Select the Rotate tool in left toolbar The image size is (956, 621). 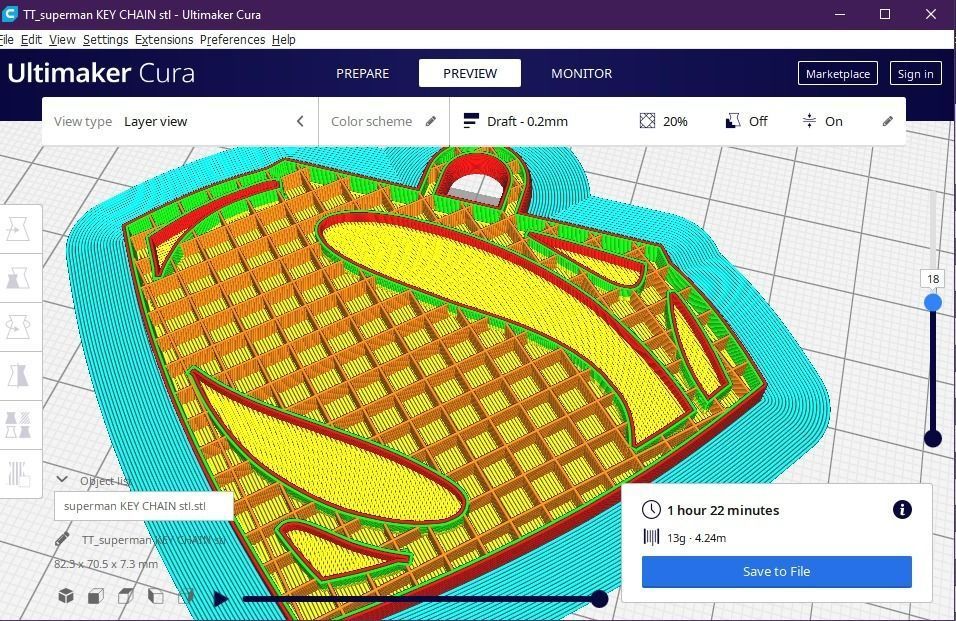pos(18,327)
